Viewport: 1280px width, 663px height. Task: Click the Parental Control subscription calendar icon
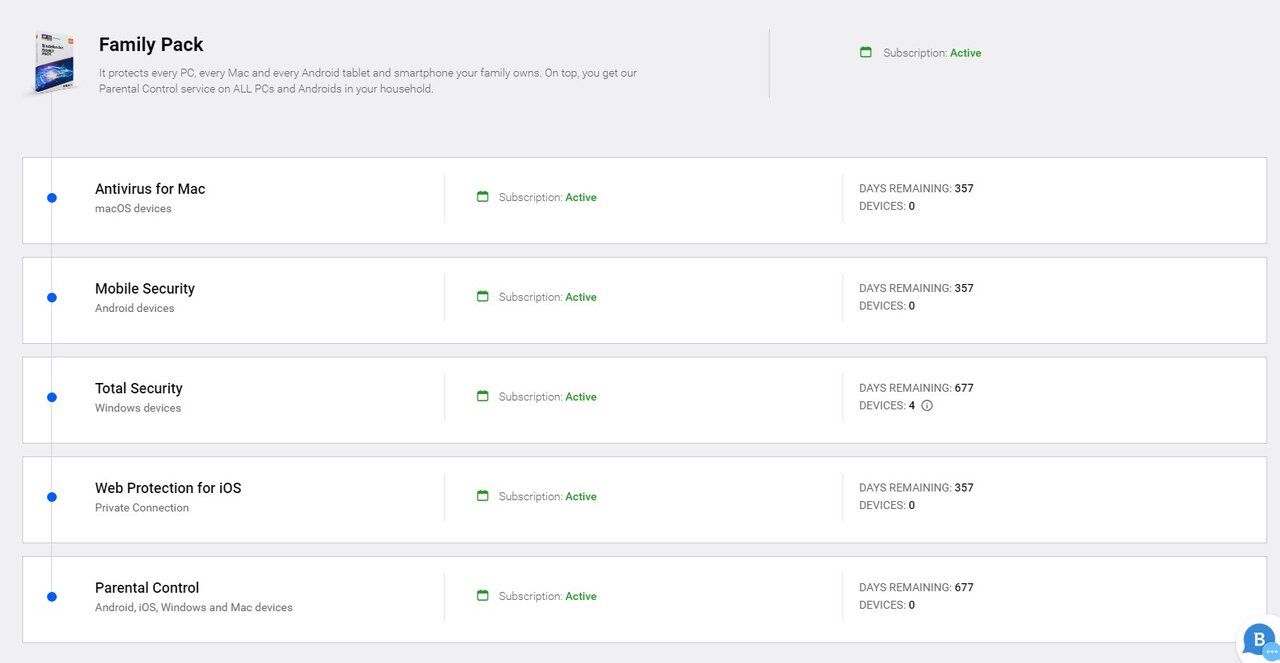pos(483,596)
